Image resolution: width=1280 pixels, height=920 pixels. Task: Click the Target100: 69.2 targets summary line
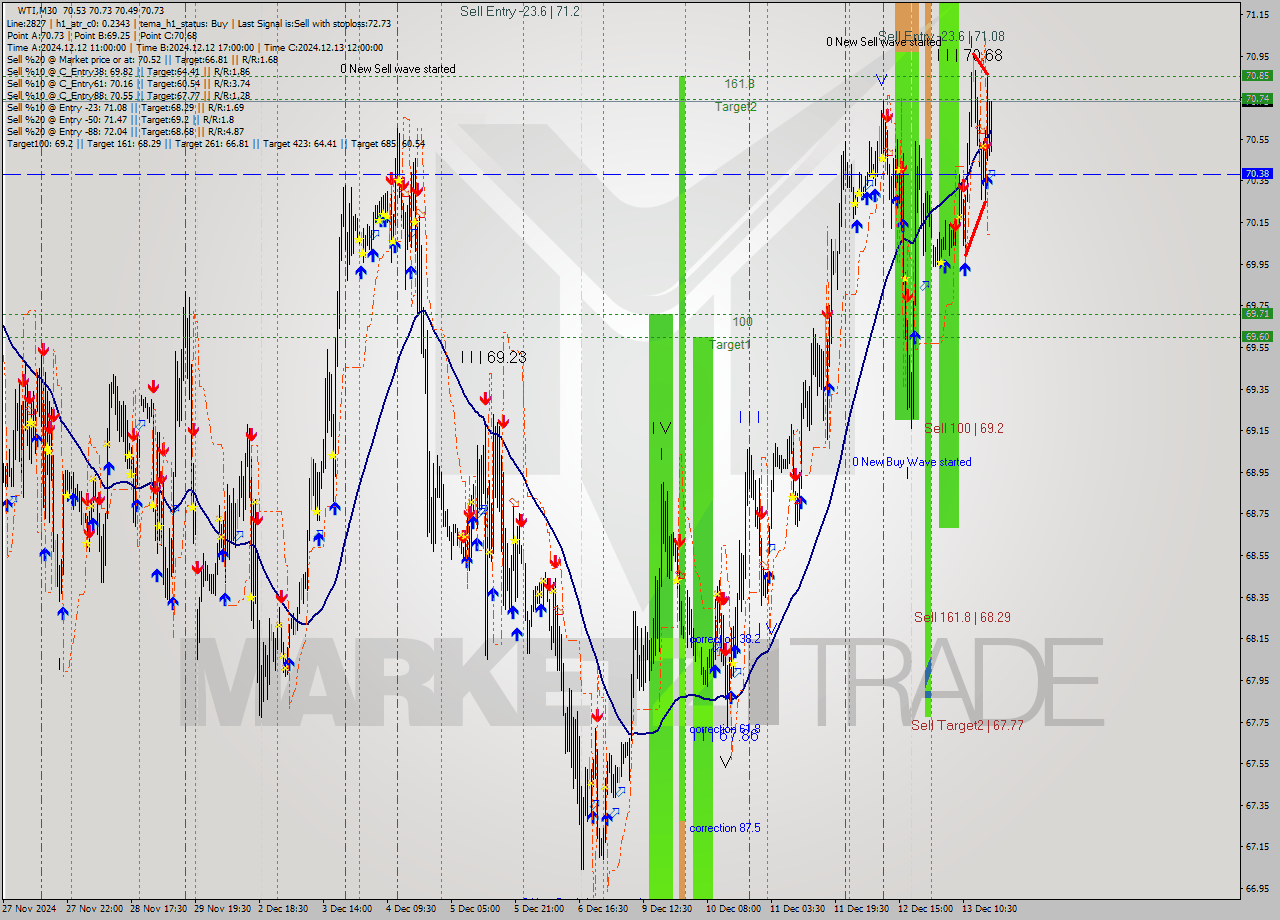216,143
